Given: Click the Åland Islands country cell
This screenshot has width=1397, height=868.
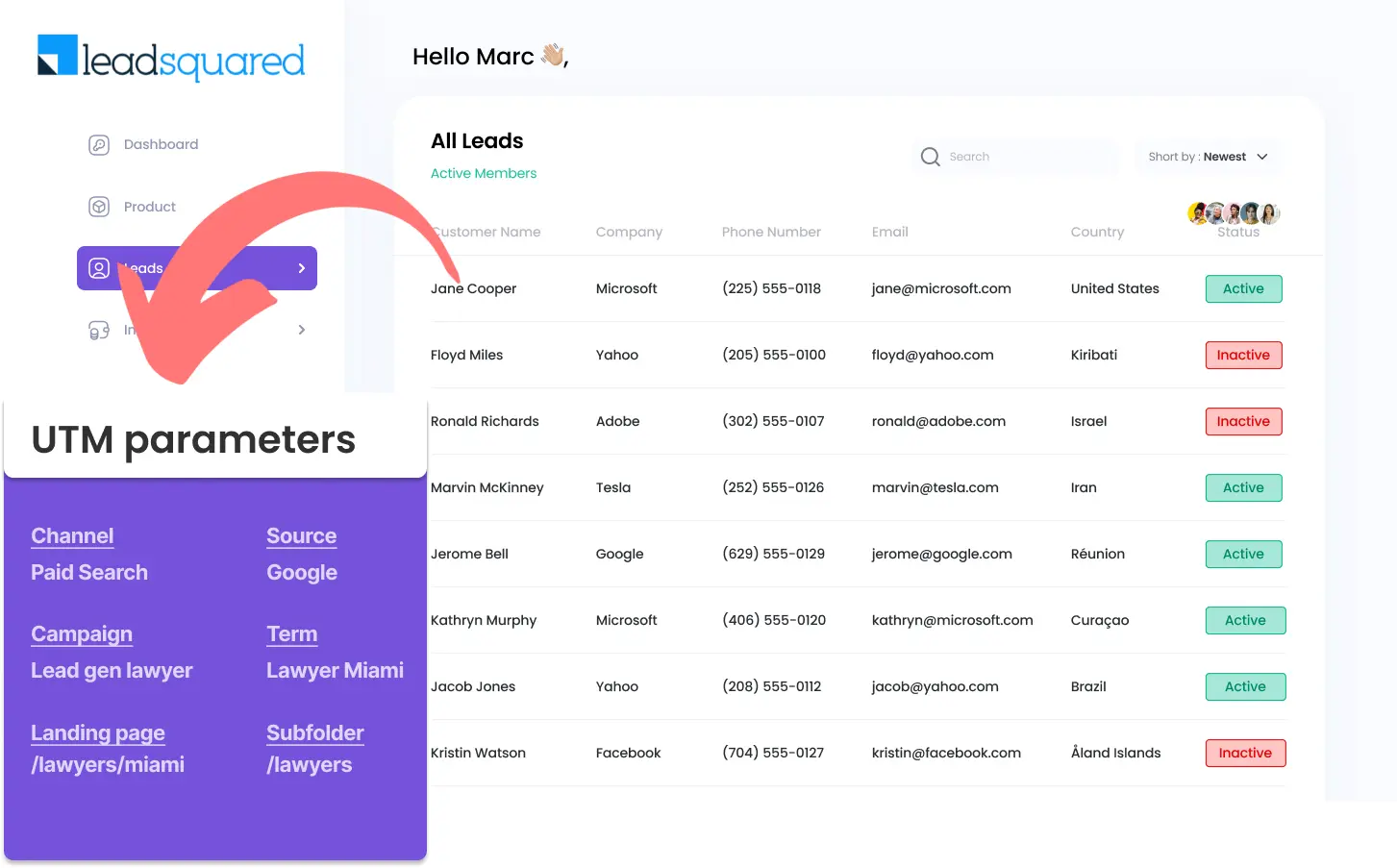Looking at the screenshot, I should point(1115,753).
